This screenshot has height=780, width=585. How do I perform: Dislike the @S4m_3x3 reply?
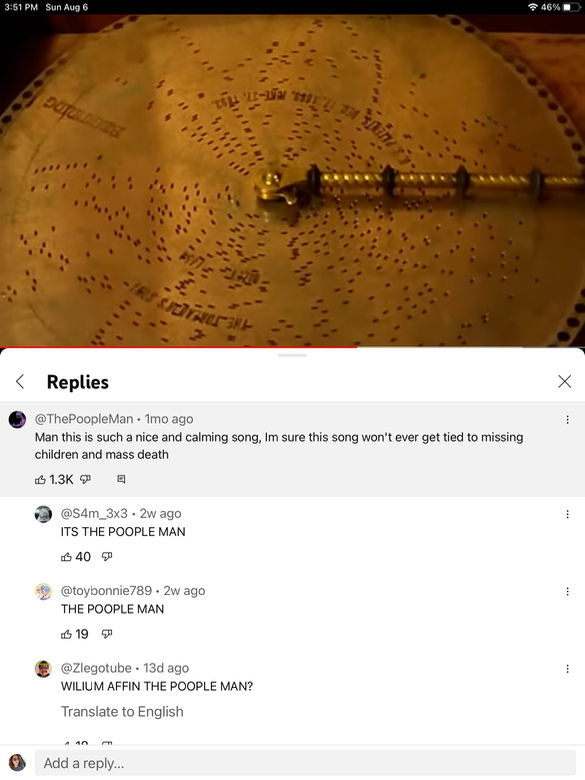(107, 557)
